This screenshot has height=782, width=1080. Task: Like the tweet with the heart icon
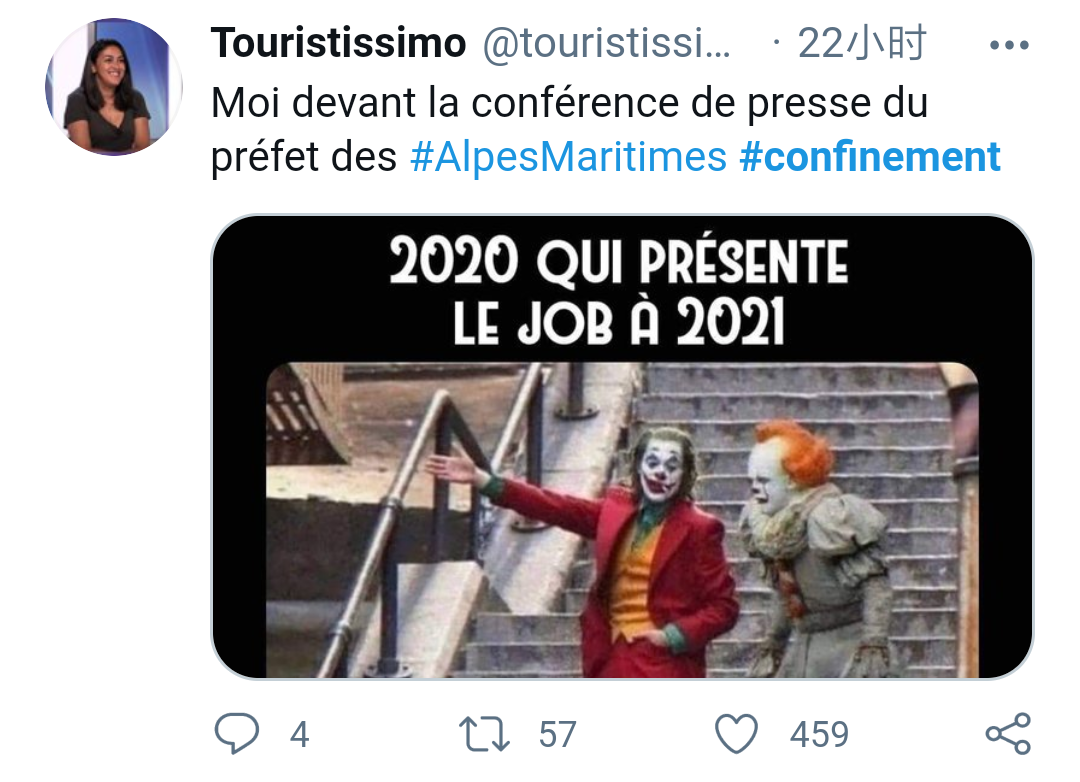[736, 734]
